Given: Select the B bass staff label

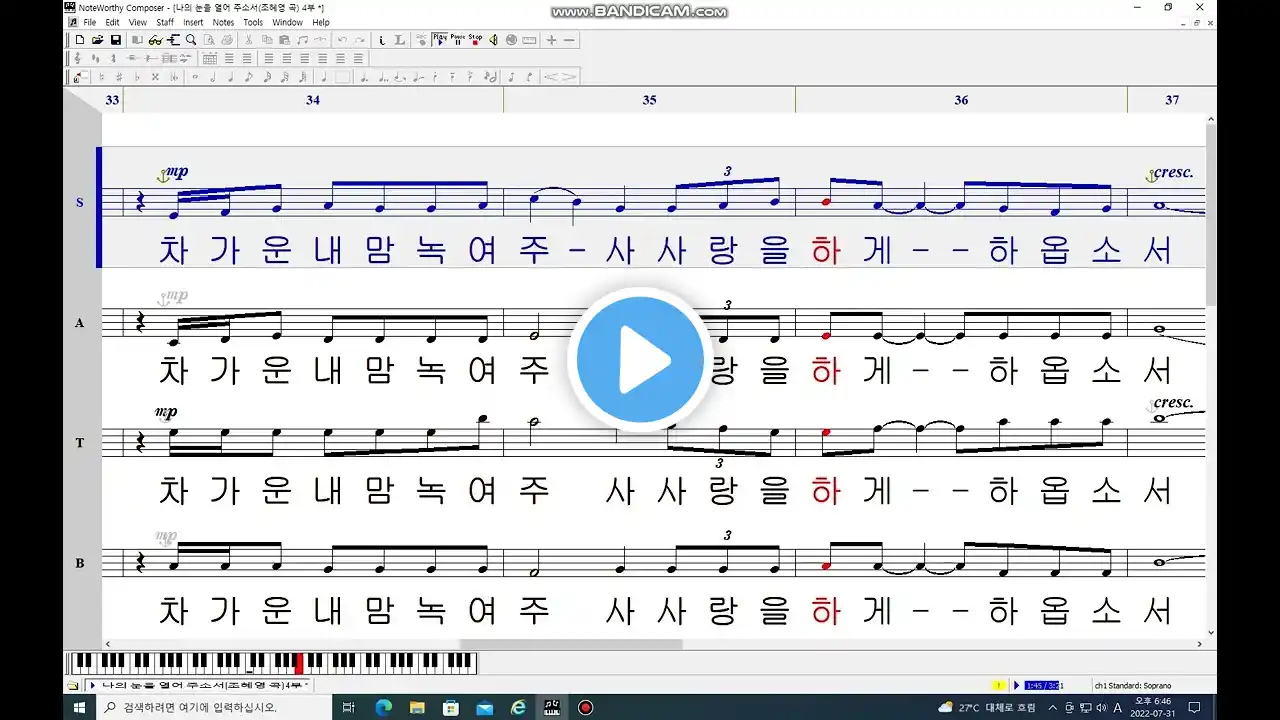Looking at the screenshot, I should coord(79,563).
